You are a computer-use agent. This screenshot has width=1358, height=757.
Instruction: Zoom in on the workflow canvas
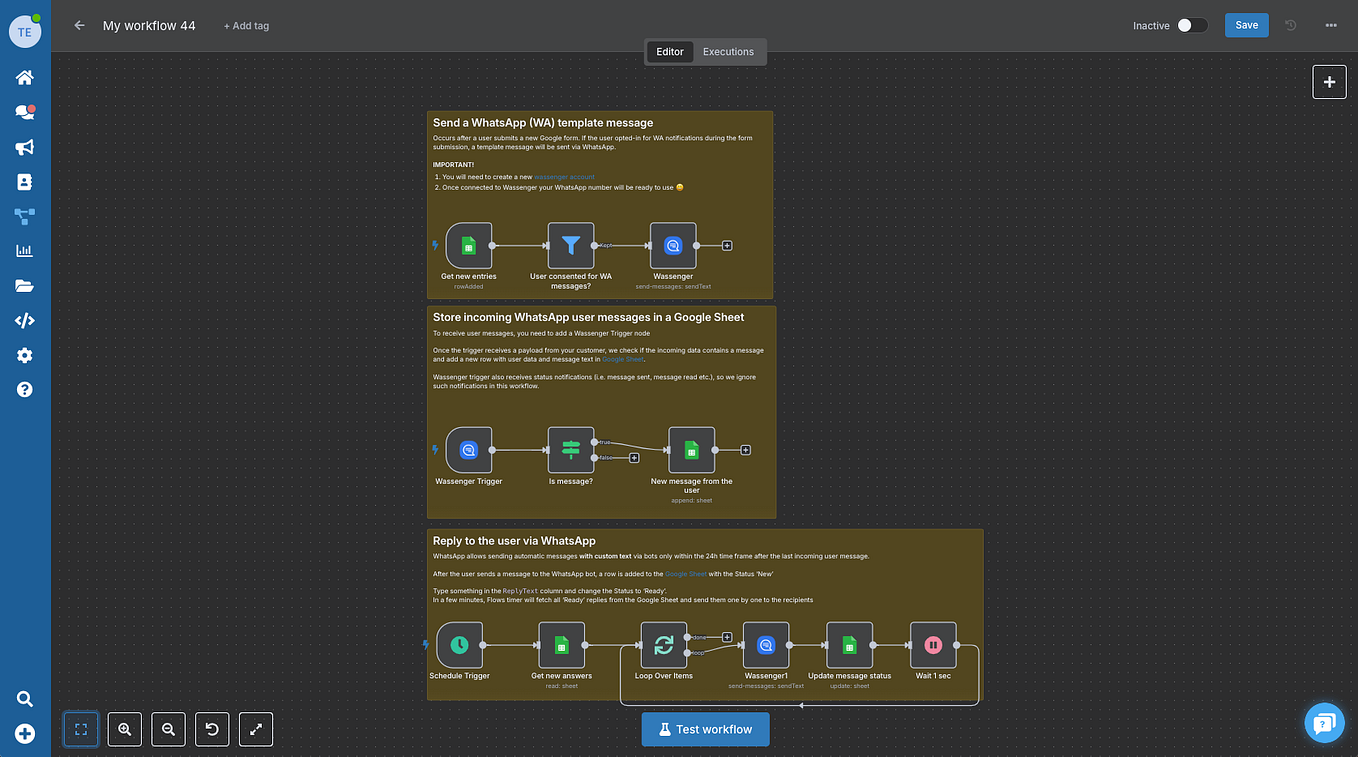[x=124, y=729]
